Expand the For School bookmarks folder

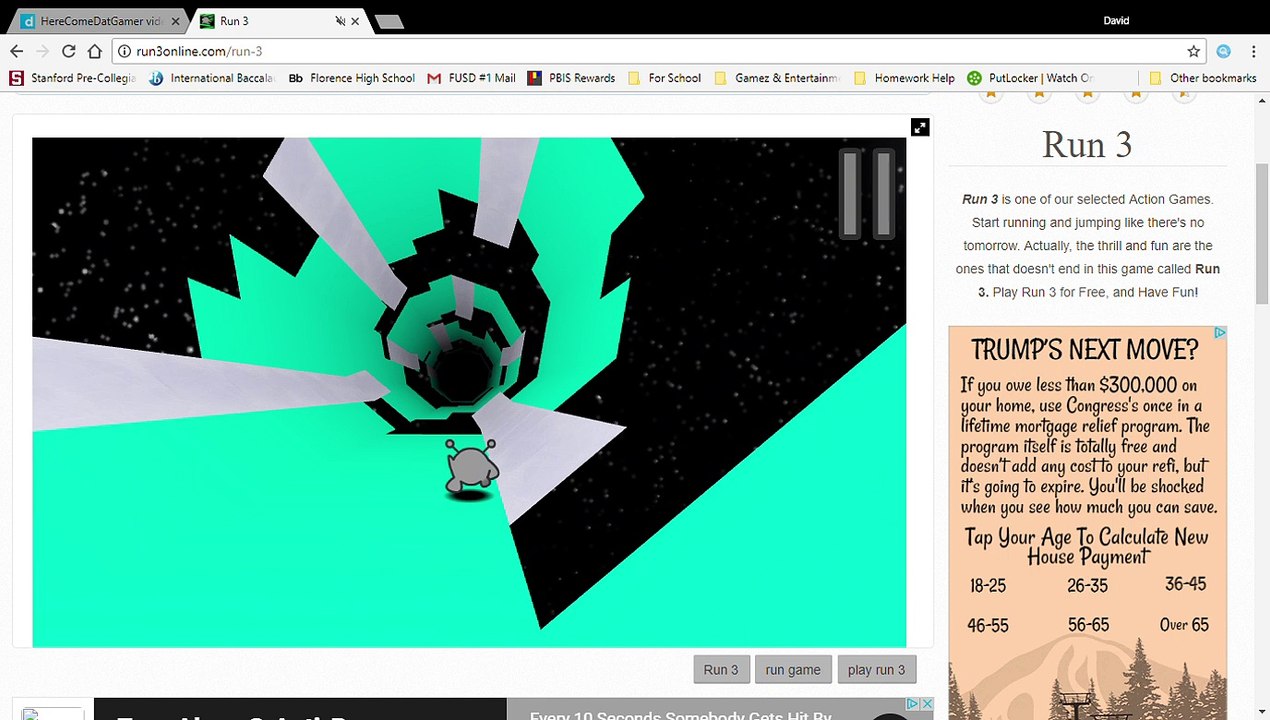(x=664, y=78)
